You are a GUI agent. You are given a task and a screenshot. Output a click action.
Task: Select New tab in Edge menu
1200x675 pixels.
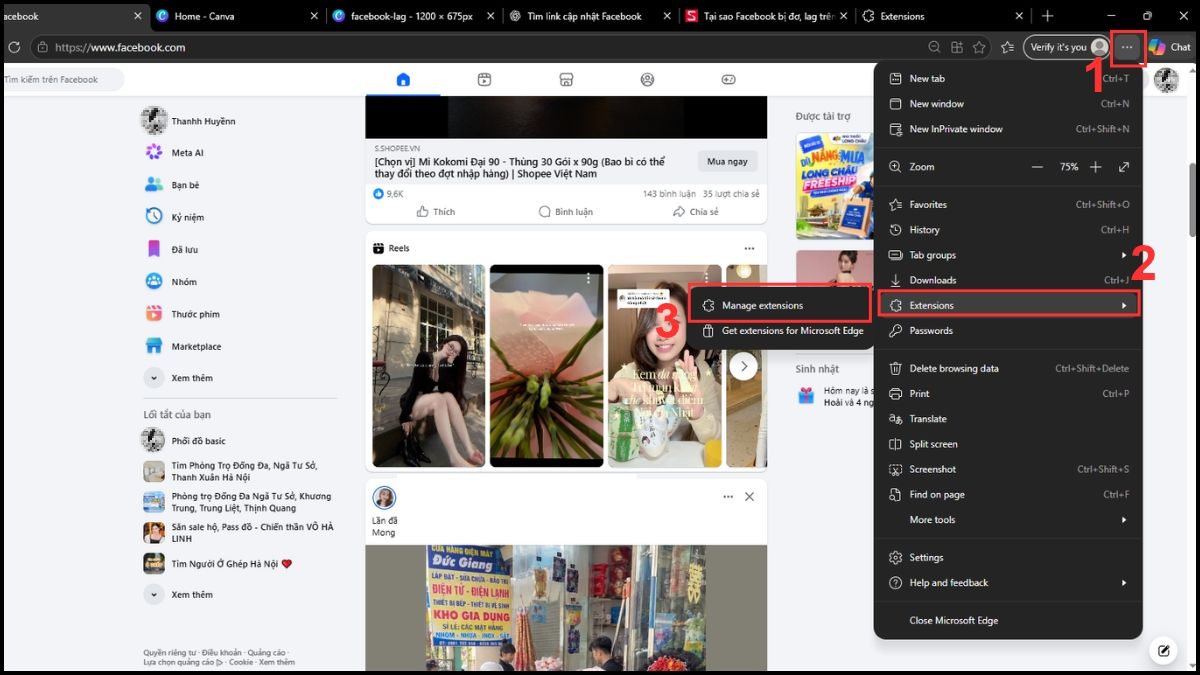[1008, 78]
